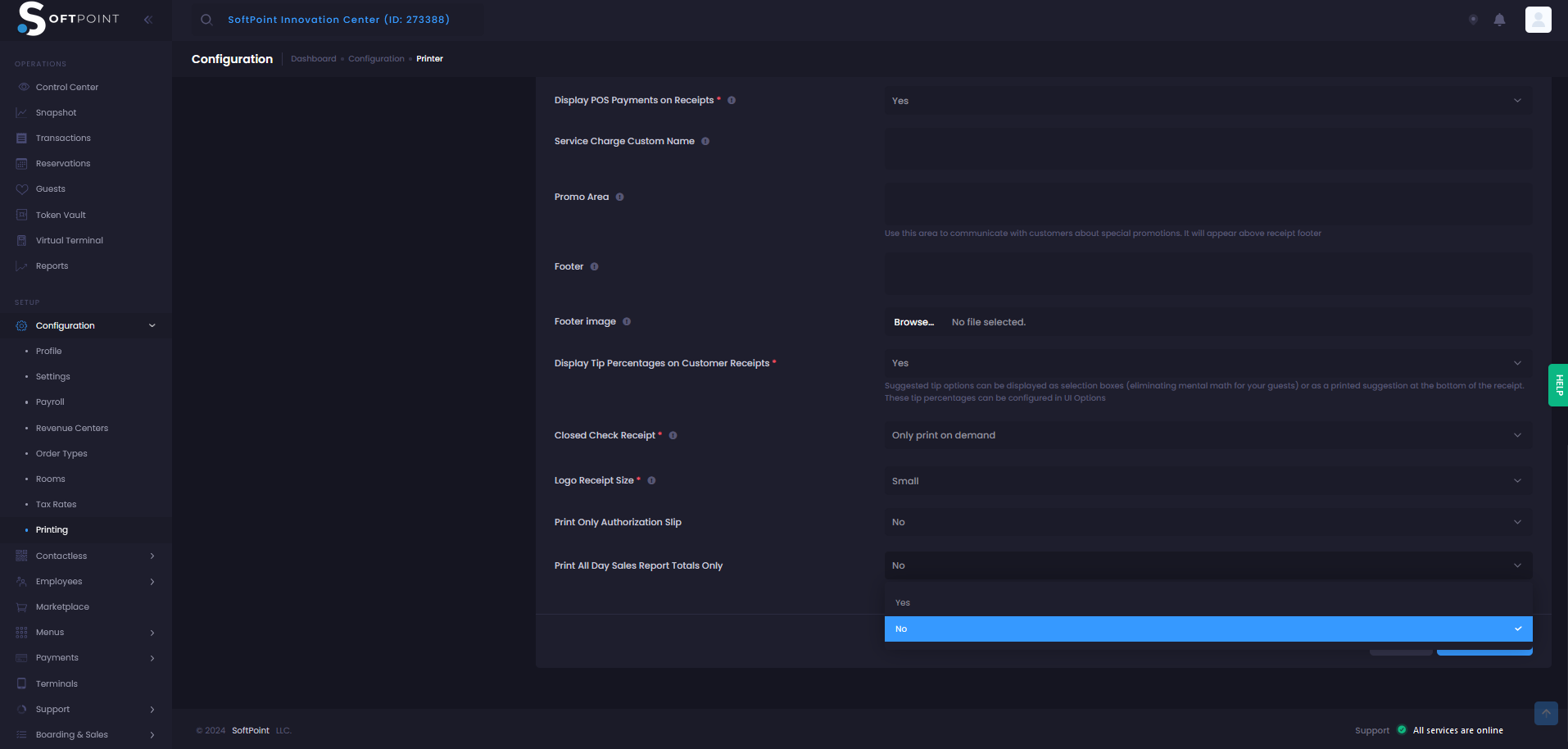
Task: Collapse the sidebar with double-chevron icon
Action: (148, 20)
